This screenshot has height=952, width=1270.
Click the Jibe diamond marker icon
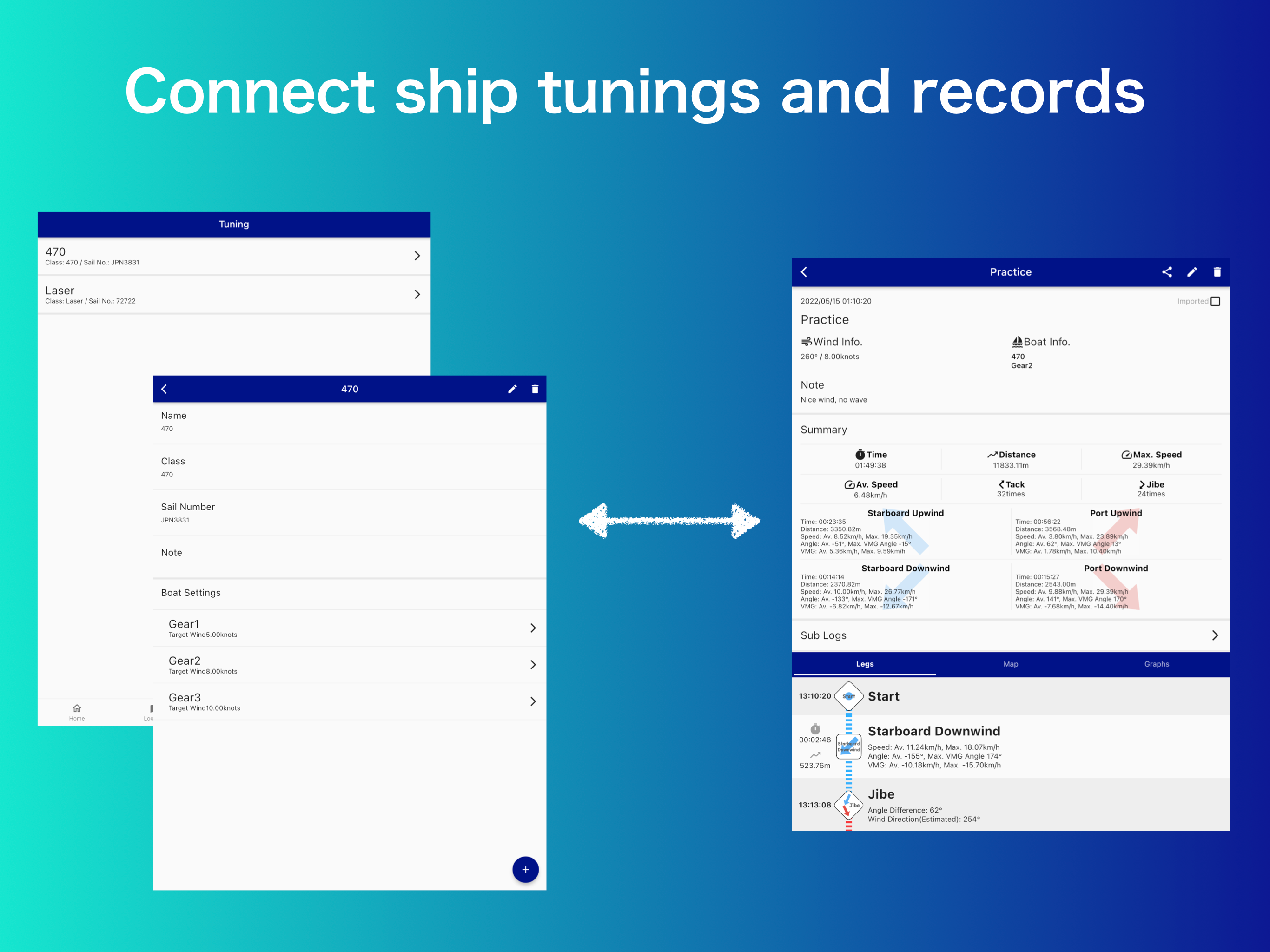848,805
